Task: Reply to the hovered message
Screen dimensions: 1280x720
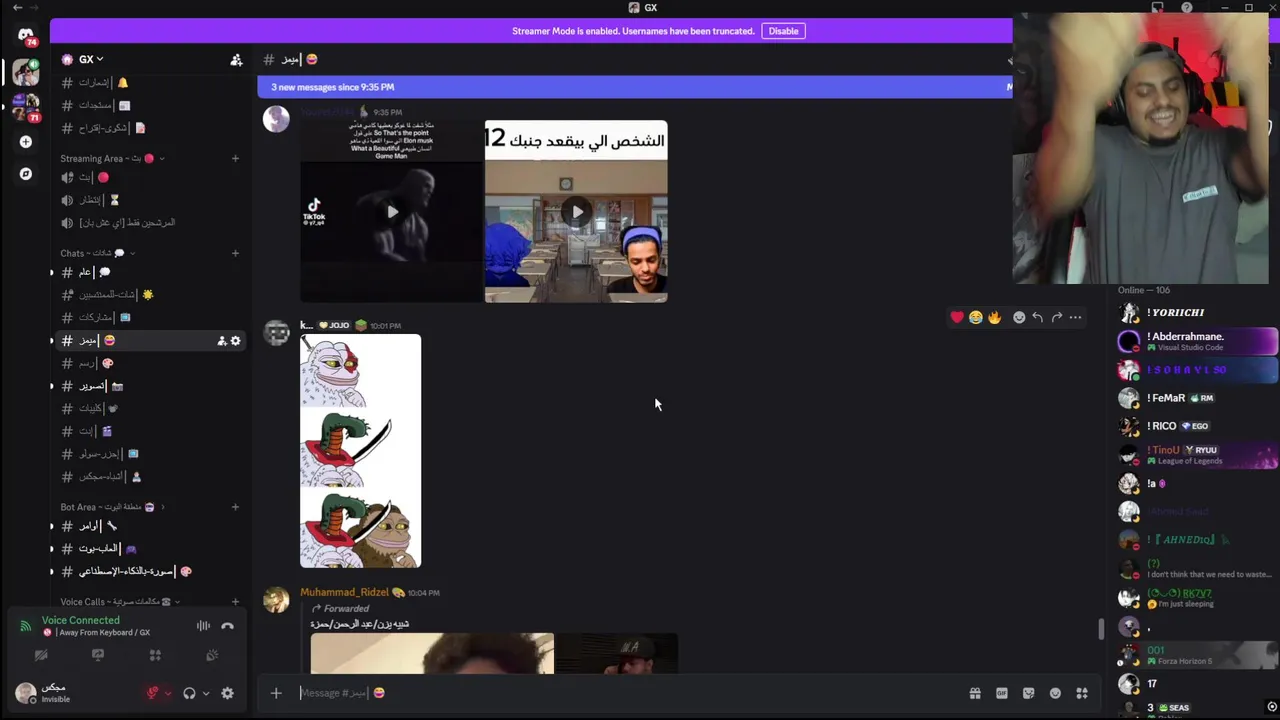Action: (1038, 317)
